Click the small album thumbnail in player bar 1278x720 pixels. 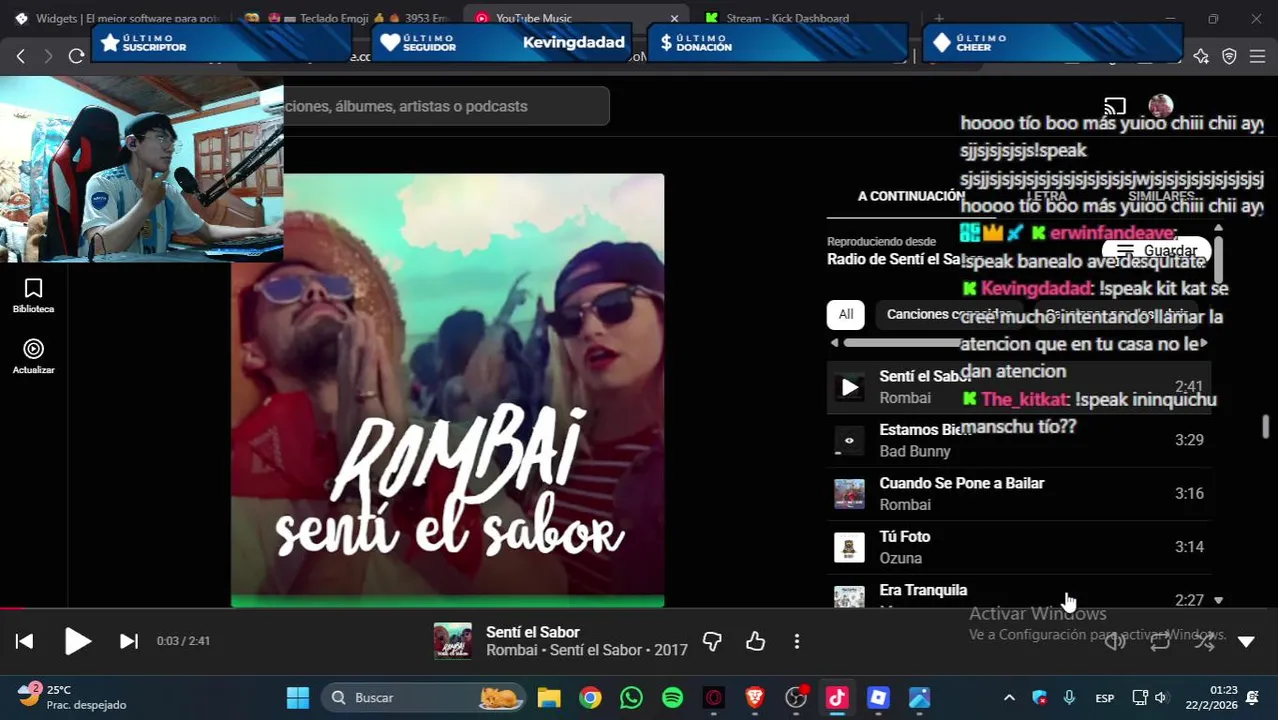pos(452,641)
